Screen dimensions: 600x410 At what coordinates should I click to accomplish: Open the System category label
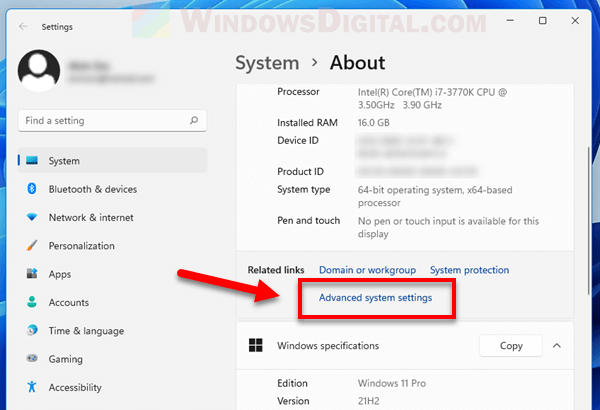click(x=64, y=161)
